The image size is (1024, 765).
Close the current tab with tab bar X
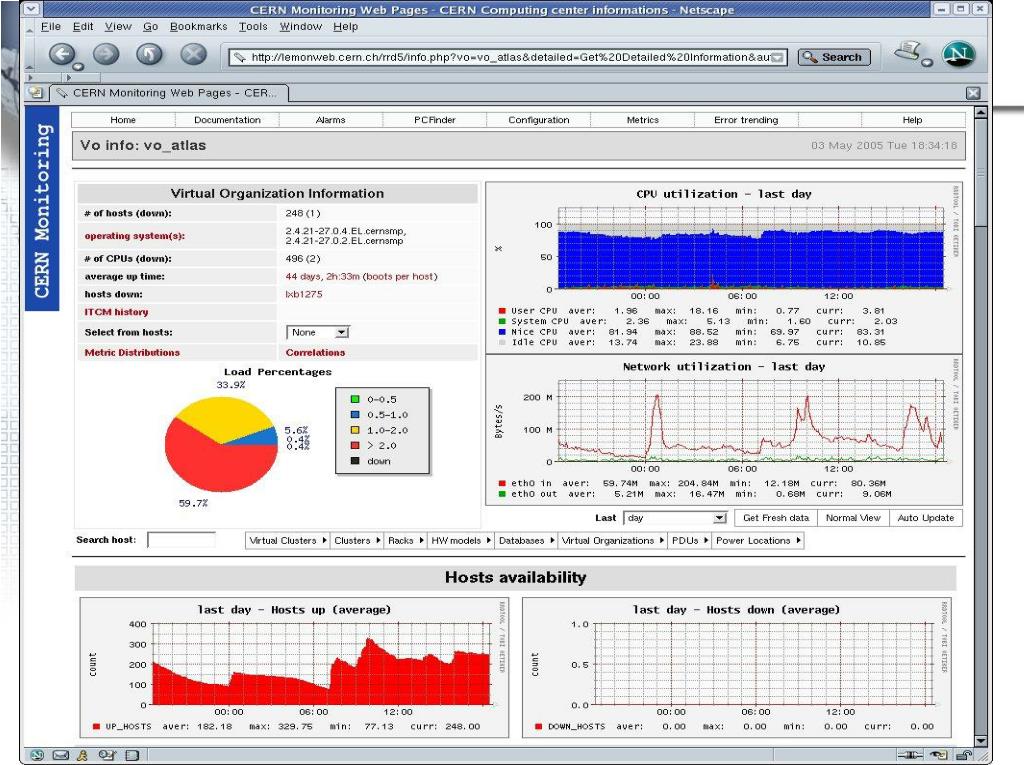coord(973,93)
